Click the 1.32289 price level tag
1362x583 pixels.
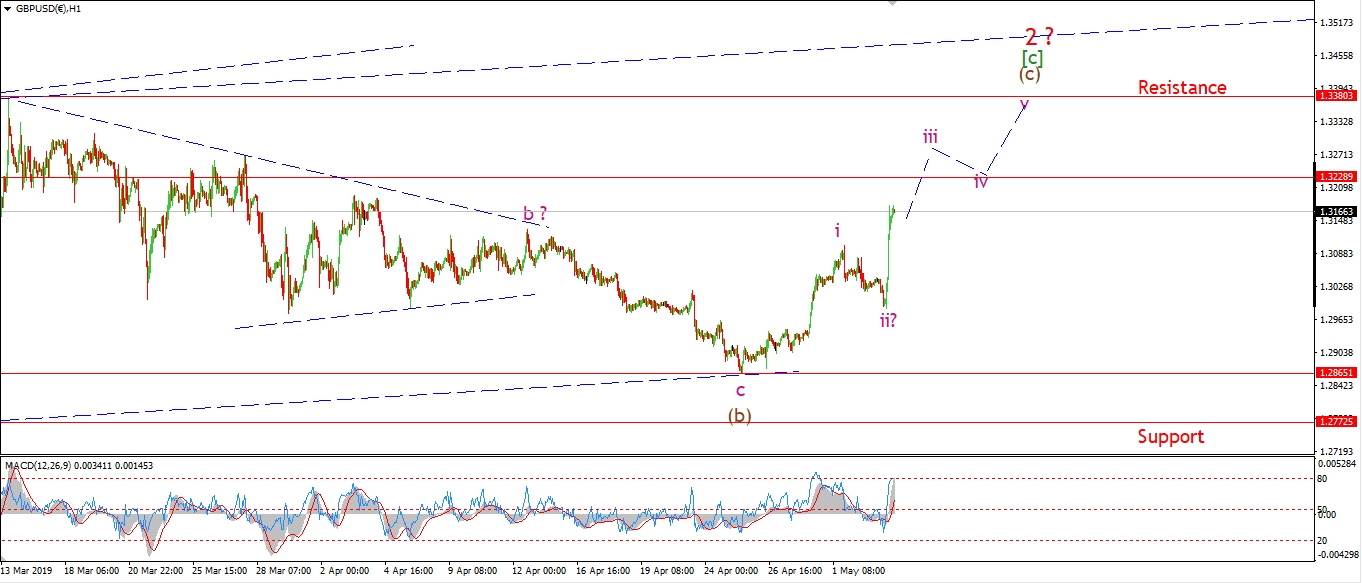tap(1337, 177)
